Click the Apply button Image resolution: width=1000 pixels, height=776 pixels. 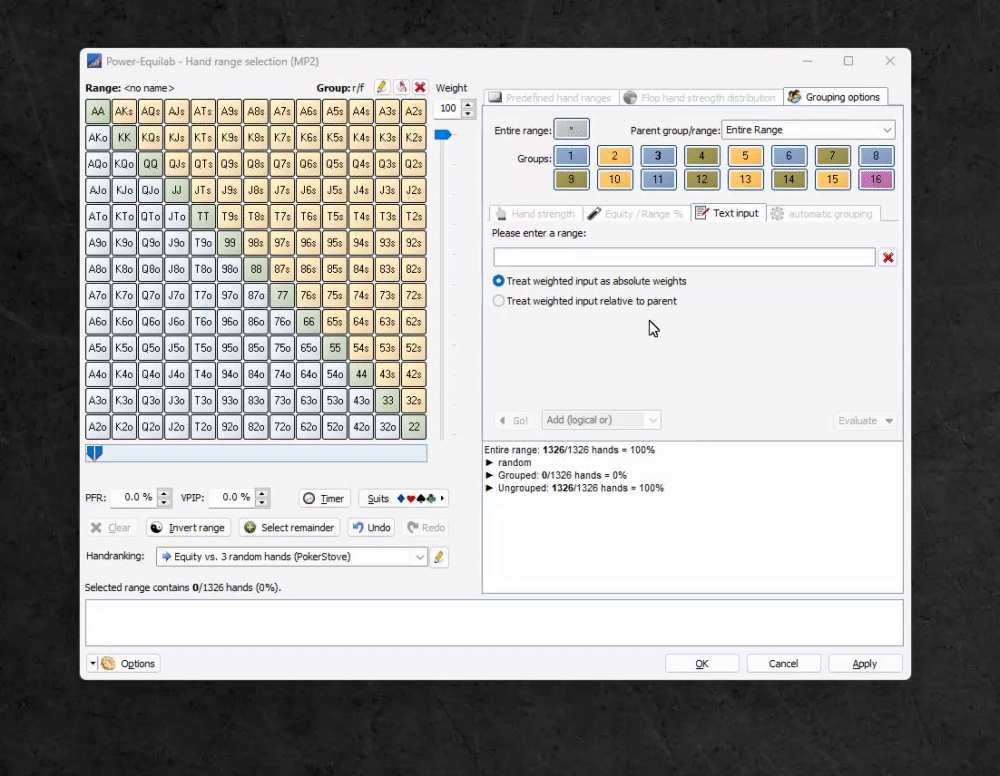(865, 664)
